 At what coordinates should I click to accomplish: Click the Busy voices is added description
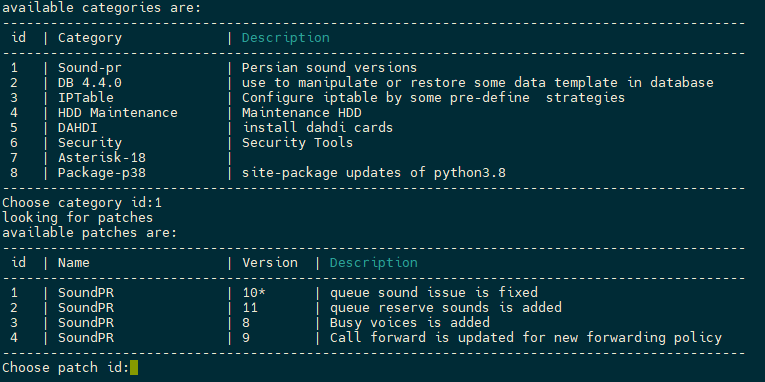(410, 322)
